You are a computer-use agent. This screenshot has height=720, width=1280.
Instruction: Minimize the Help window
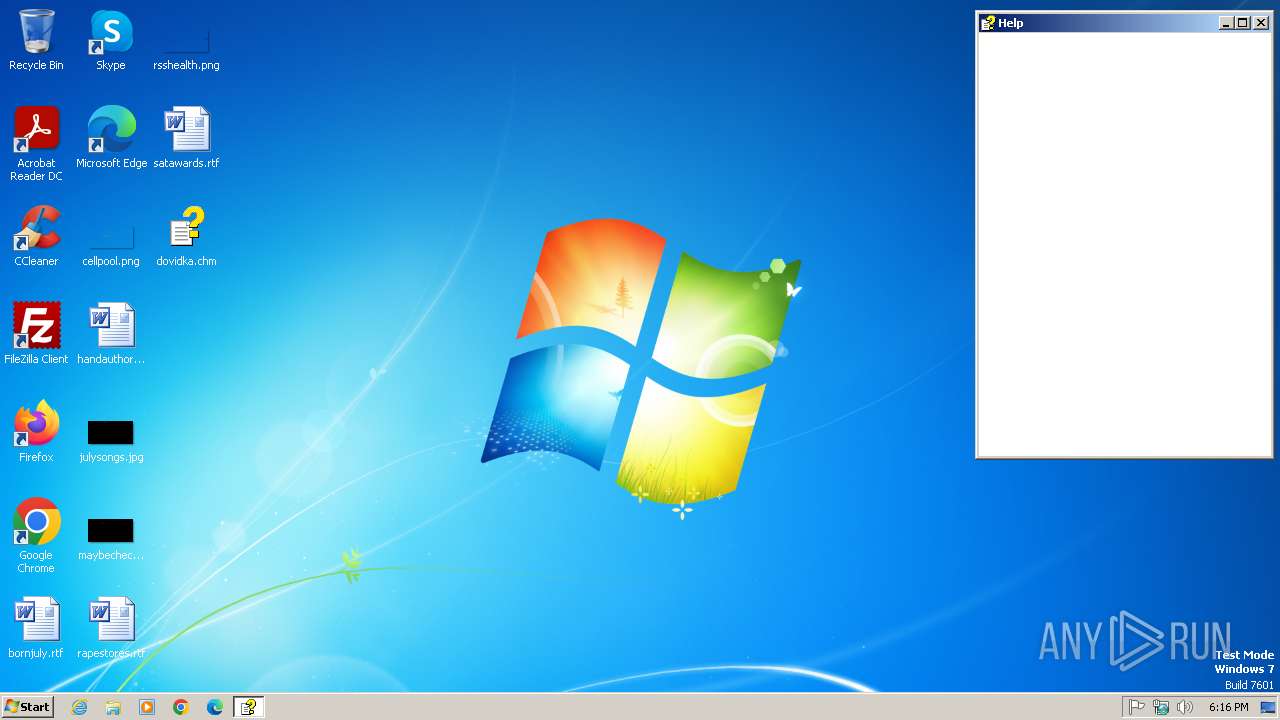click(x=1227, y=23)
